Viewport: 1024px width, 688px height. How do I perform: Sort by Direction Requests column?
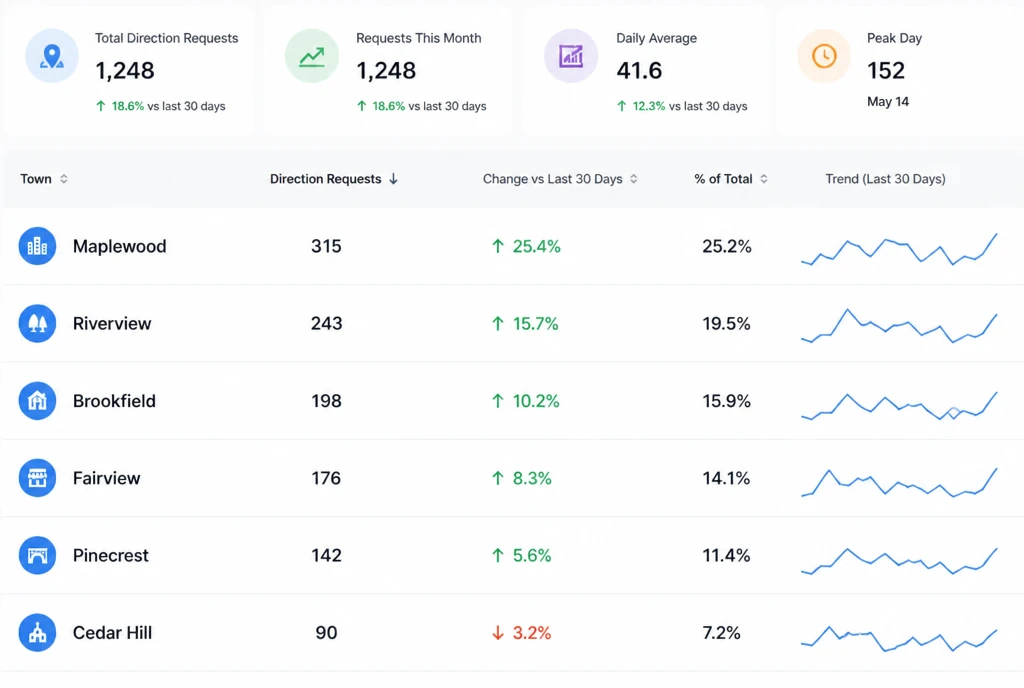334,179
